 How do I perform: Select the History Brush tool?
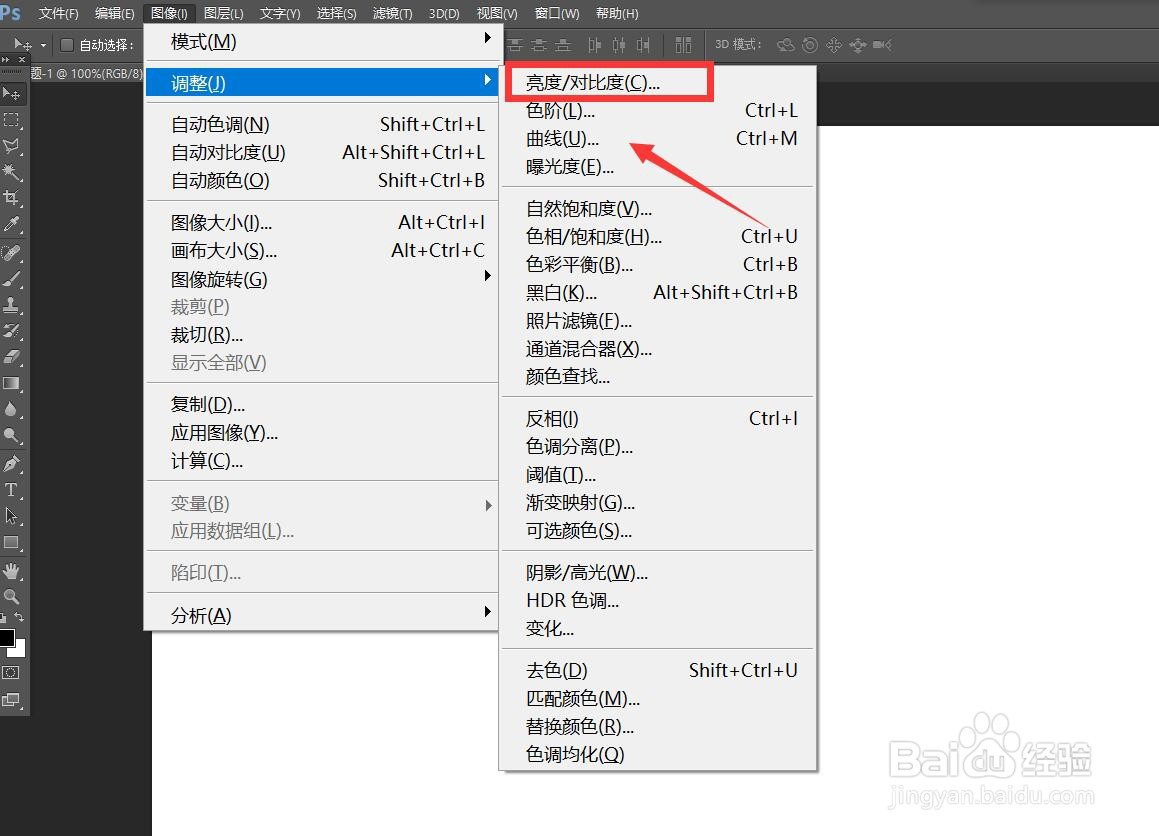pyautogui.click(x=12, y=330)
